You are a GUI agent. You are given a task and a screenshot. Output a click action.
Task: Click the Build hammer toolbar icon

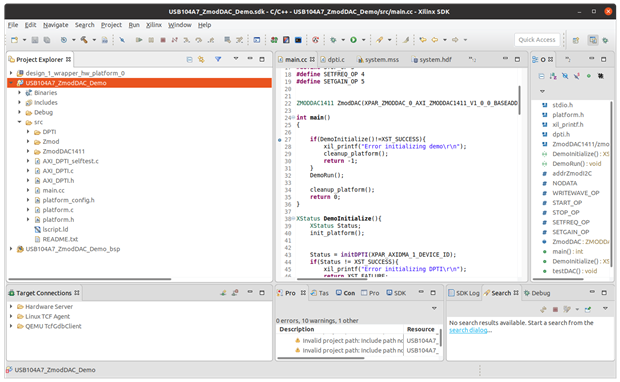click(84, 40)
